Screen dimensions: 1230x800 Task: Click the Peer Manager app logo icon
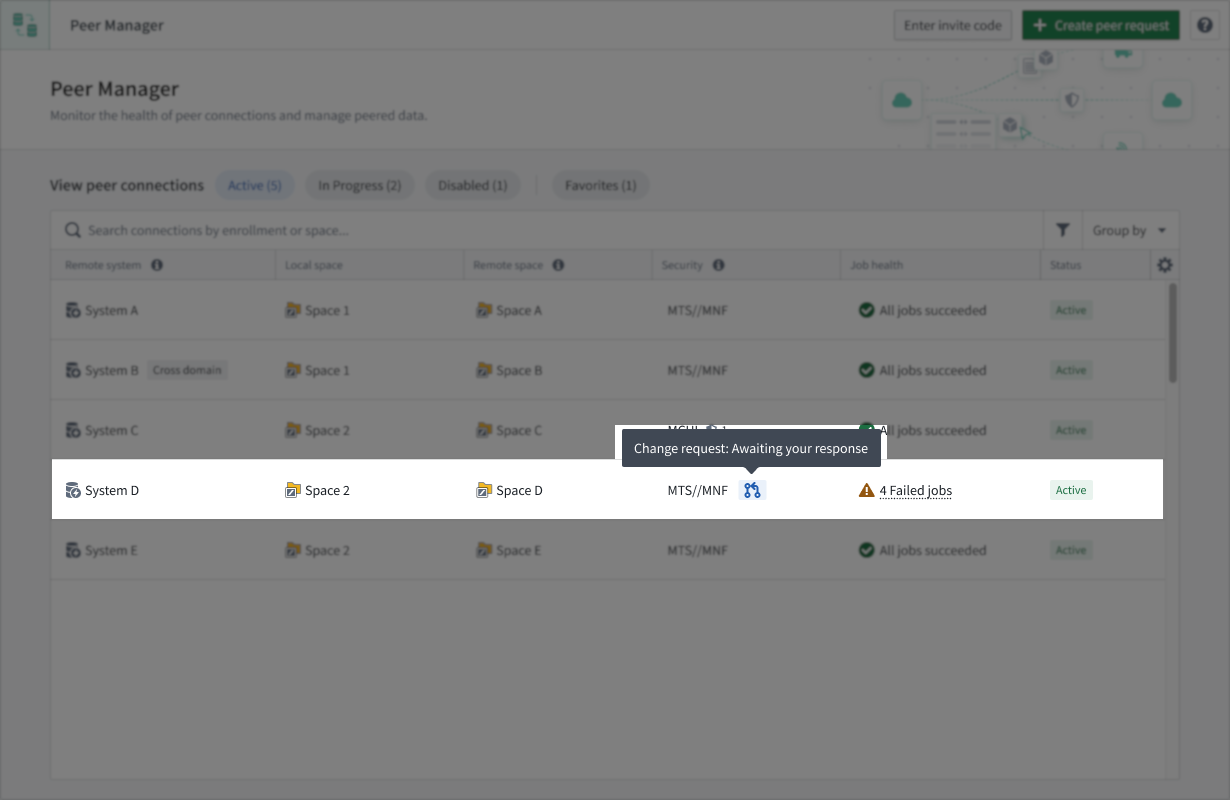[x=25, y=25]
